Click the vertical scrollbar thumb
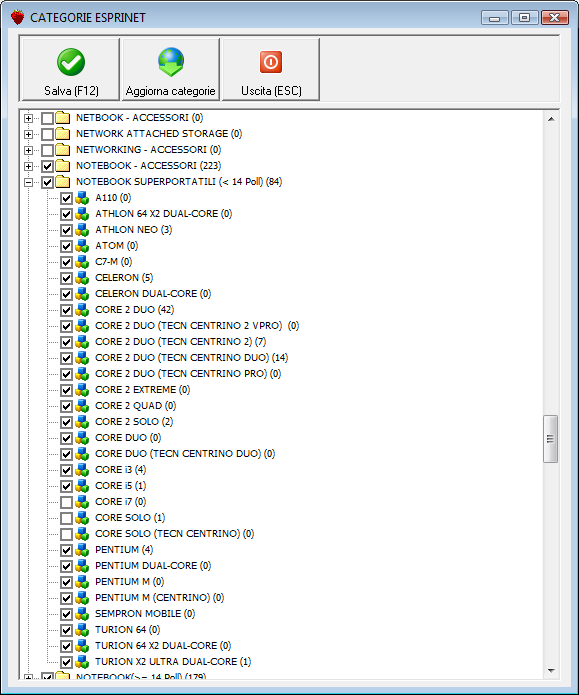Image resolution: width=579 pixels, height=695 pixels. point(550,439)
